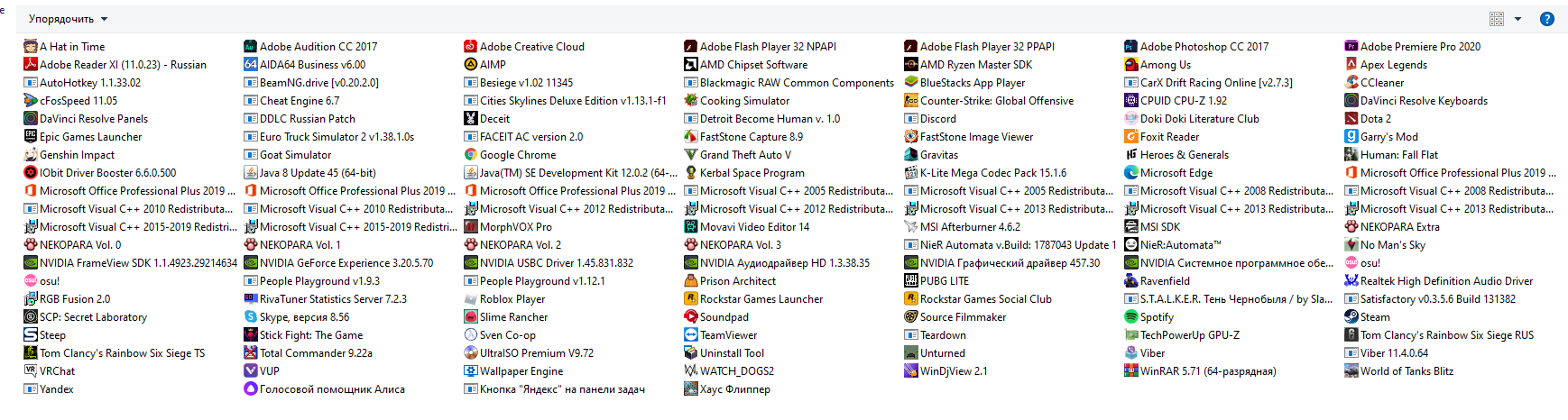Select the Foxit Reader icon

pos(1131,136)
